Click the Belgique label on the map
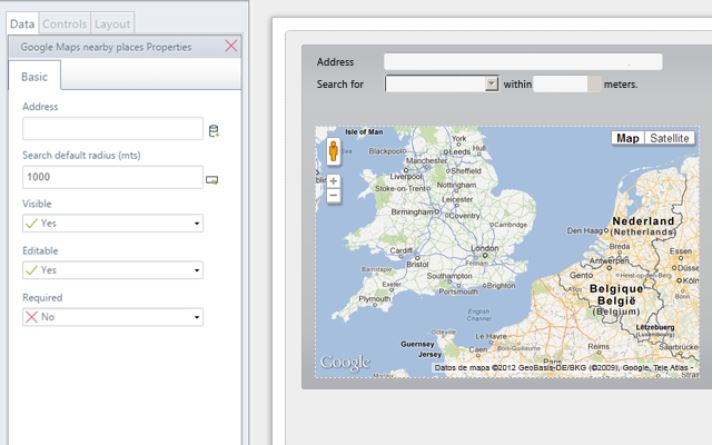The width and height of the screenshot is (713, 445). [616, 289]
